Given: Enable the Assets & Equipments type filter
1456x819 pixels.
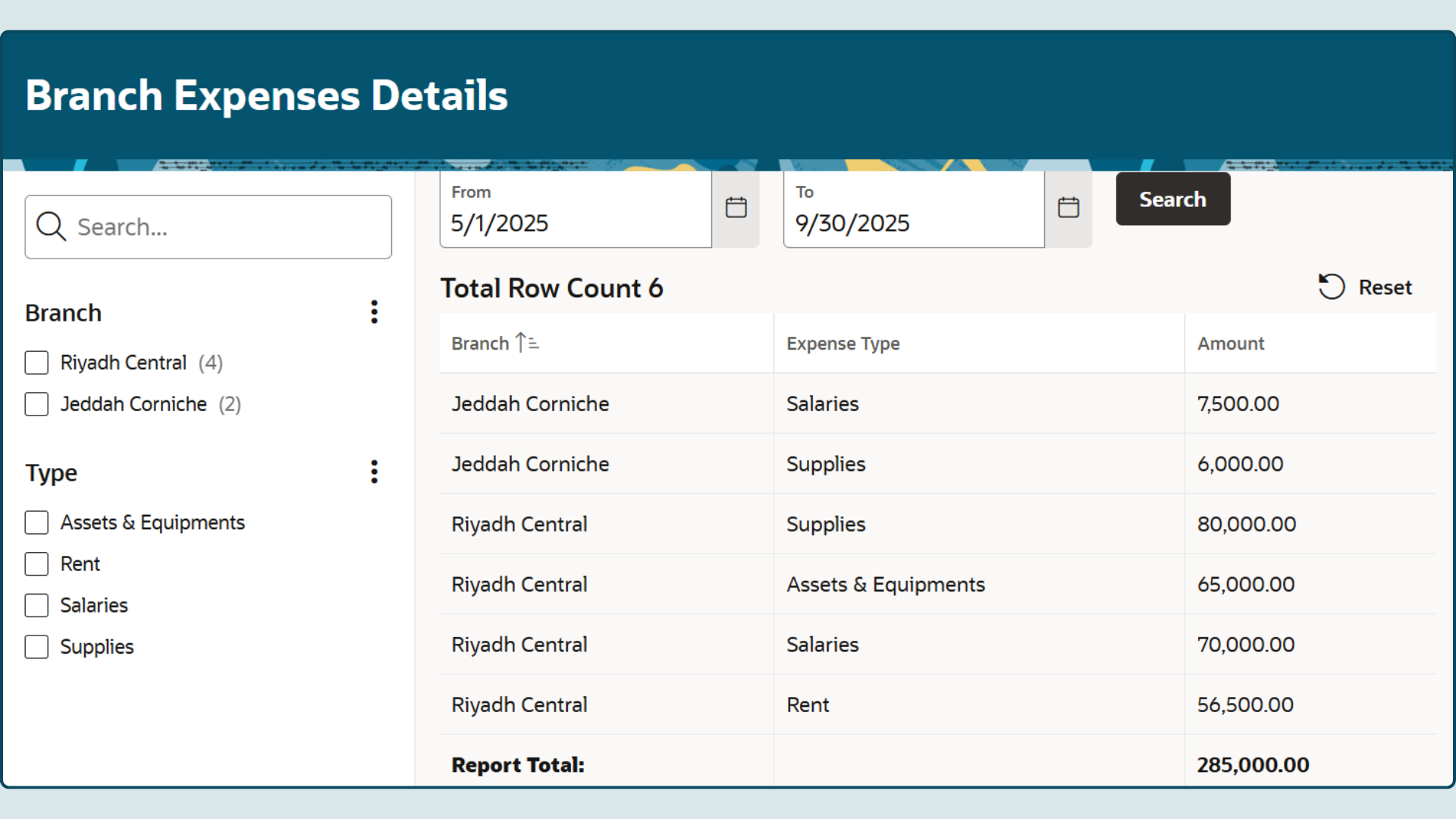Looking at the screenshot, I should coord(36,522).
